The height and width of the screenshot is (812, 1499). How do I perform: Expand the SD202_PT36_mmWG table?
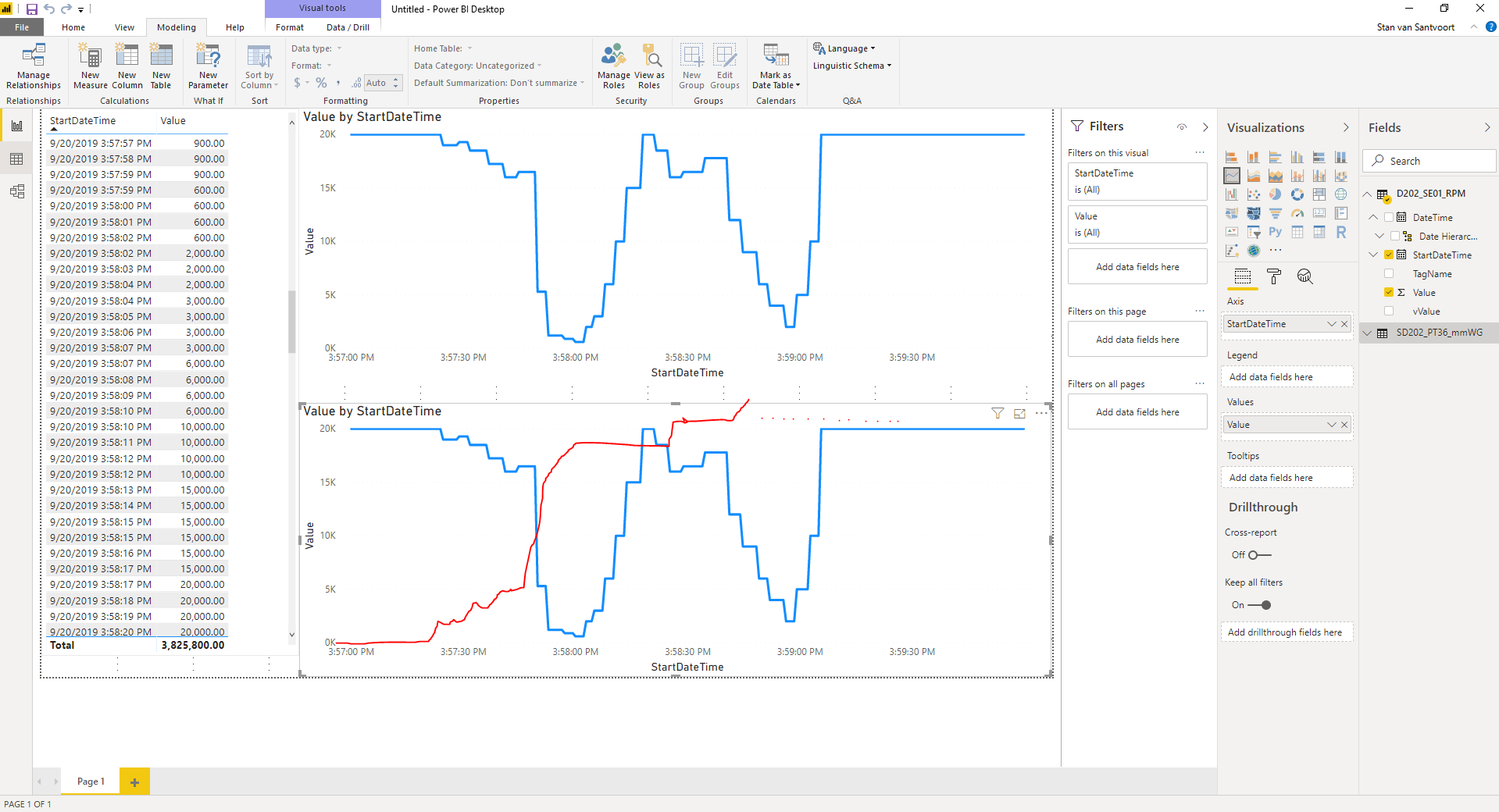[x=1367, y=333]
